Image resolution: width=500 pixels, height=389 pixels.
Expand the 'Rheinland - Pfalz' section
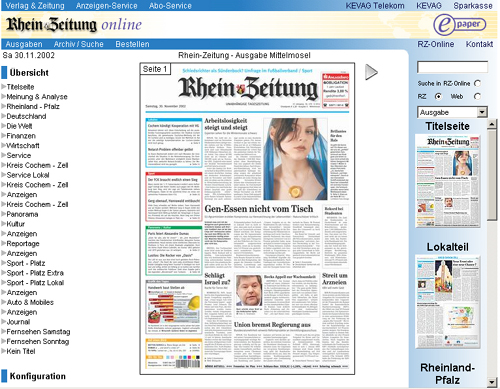click(x=33, y=106)
